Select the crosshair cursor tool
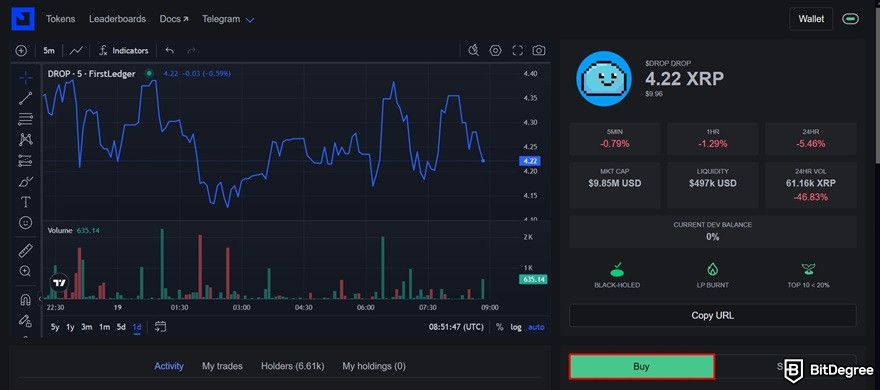This screenshot has width=880, height=390. 26,77
